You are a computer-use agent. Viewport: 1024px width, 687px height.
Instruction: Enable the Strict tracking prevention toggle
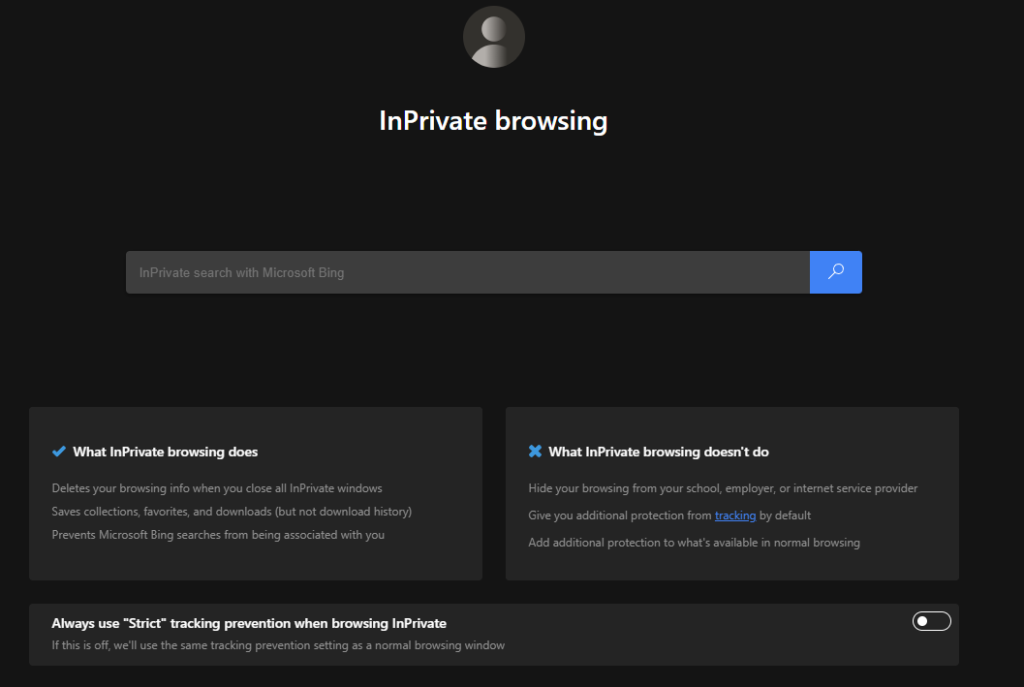pos(931,621)
